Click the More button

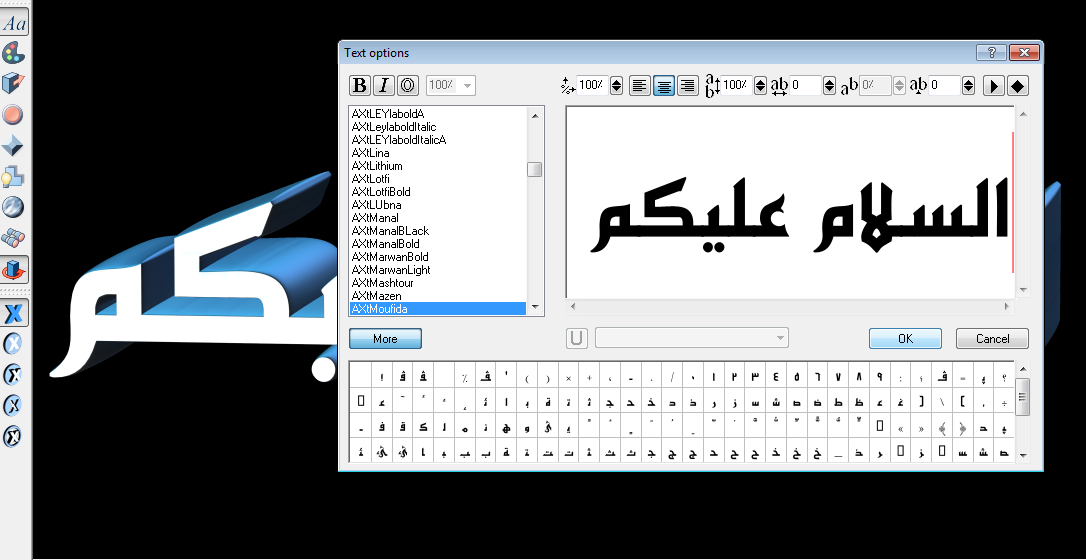pos(385,339)
